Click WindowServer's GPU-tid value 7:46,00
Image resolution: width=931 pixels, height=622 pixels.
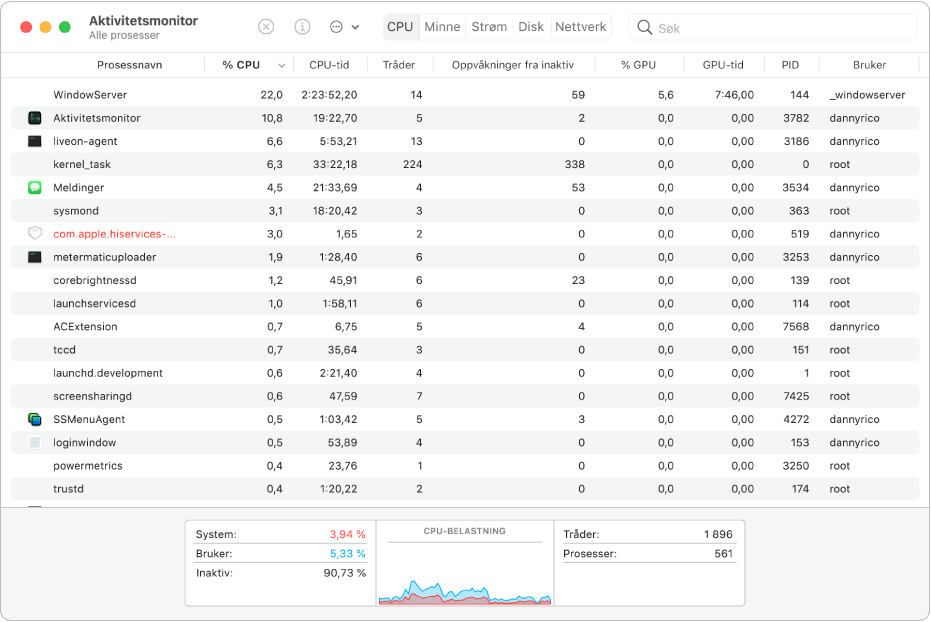tap(734, 95)
